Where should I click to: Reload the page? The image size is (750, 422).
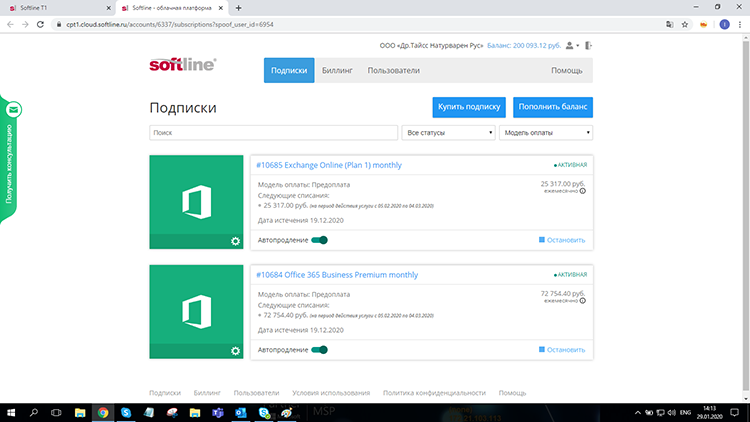click(x=40, y=24)
